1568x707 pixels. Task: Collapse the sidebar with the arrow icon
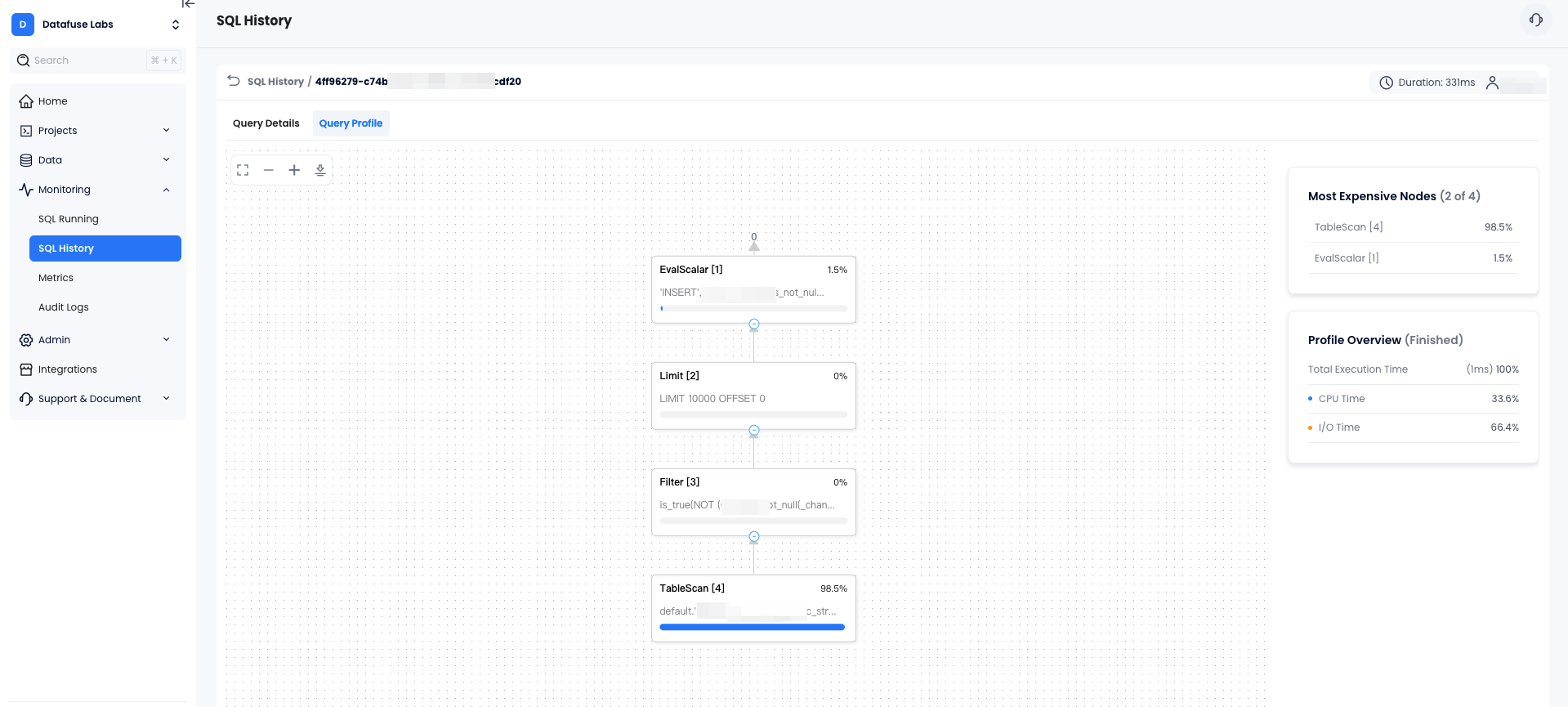[188, 4]
